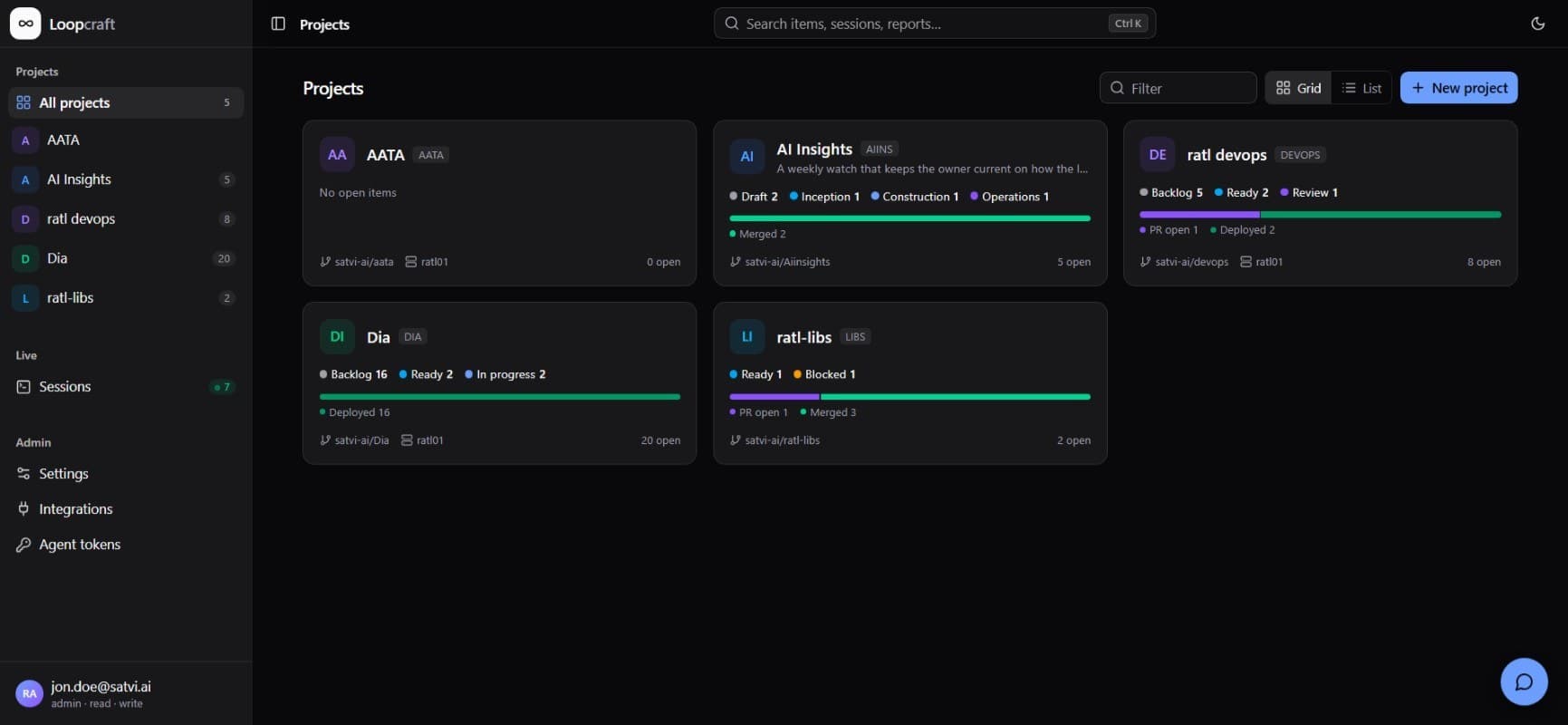Open Settings in the Admin section
The width and height of the screenshot is (1568, 725).
click(126, 474)
